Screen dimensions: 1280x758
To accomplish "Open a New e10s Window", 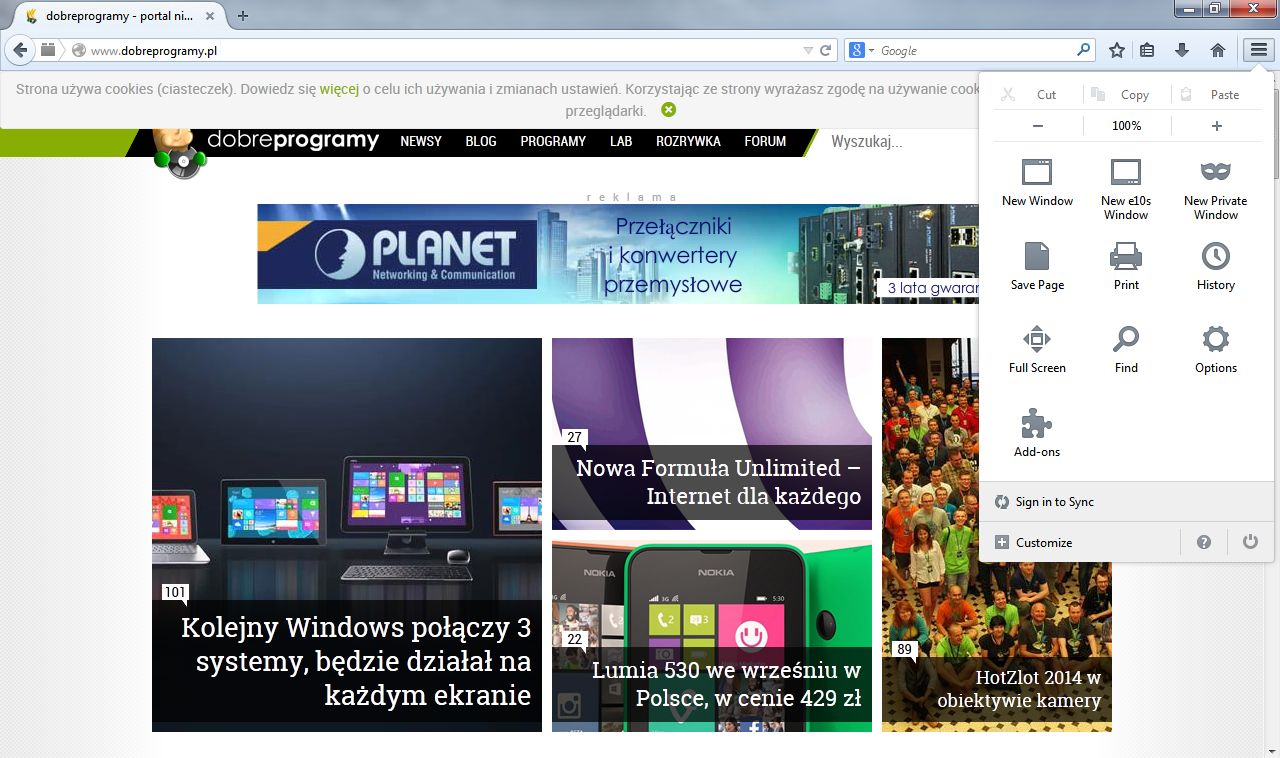I will click(1126, 188).
